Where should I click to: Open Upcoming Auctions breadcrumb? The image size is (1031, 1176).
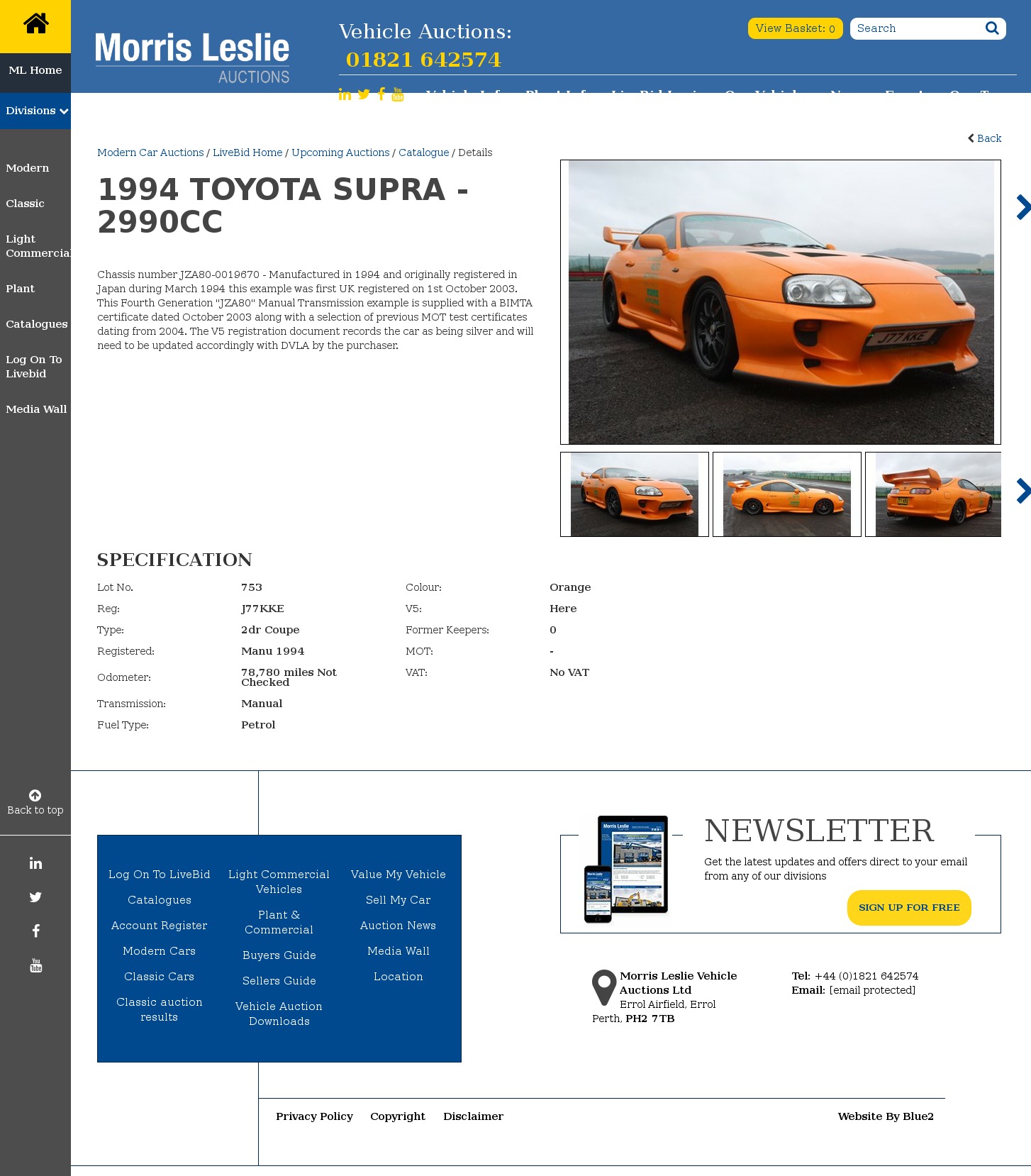click(x=340, y=152)
